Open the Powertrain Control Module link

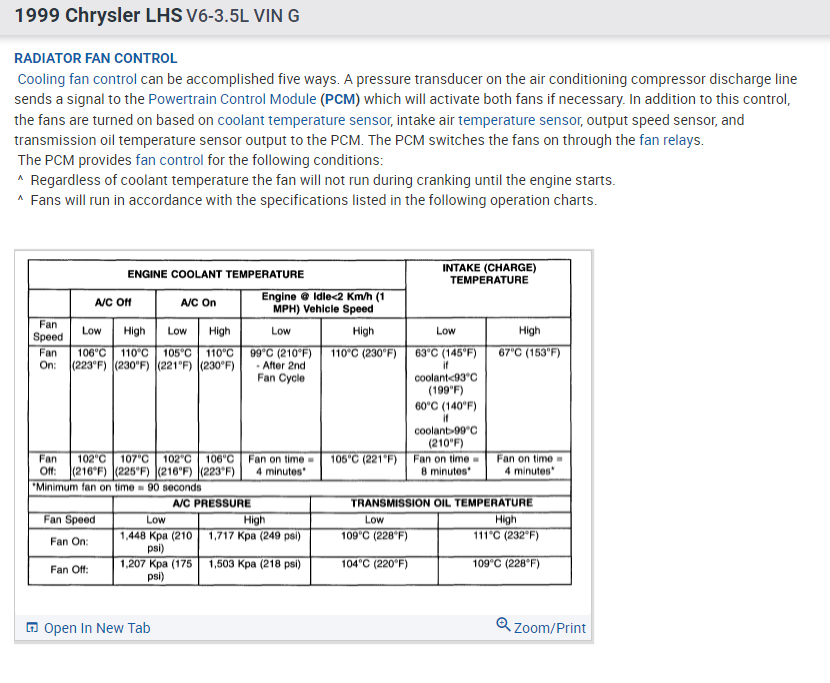coord(232,100)
